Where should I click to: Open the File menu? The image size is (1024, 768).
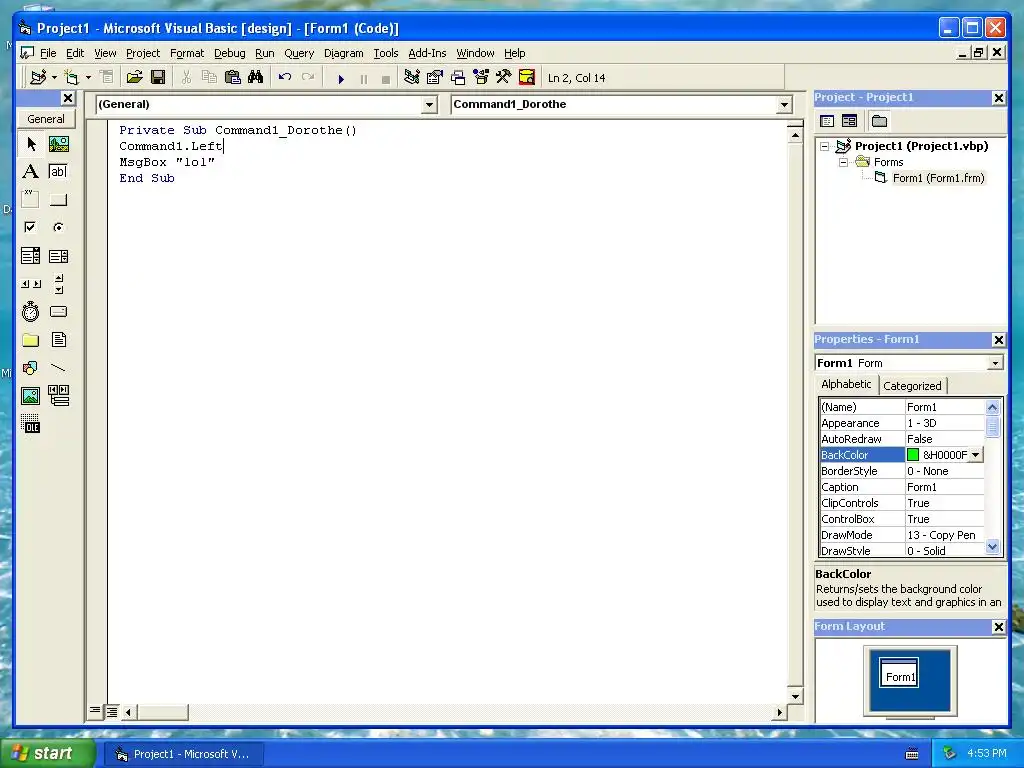pyautogui.click(x=48, y=53)
